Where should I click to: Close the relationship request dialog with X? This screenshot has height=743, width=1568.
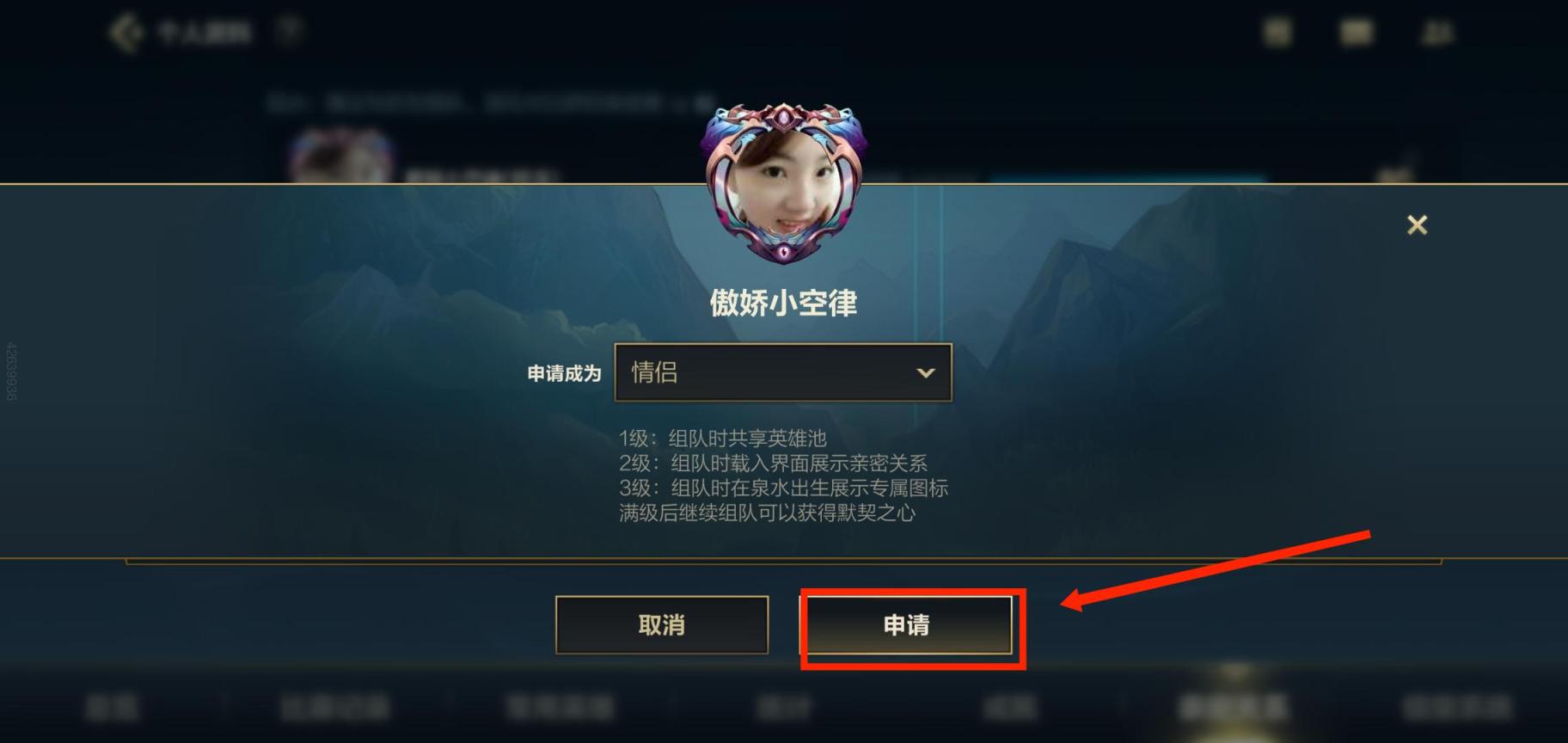(1417, 225)
